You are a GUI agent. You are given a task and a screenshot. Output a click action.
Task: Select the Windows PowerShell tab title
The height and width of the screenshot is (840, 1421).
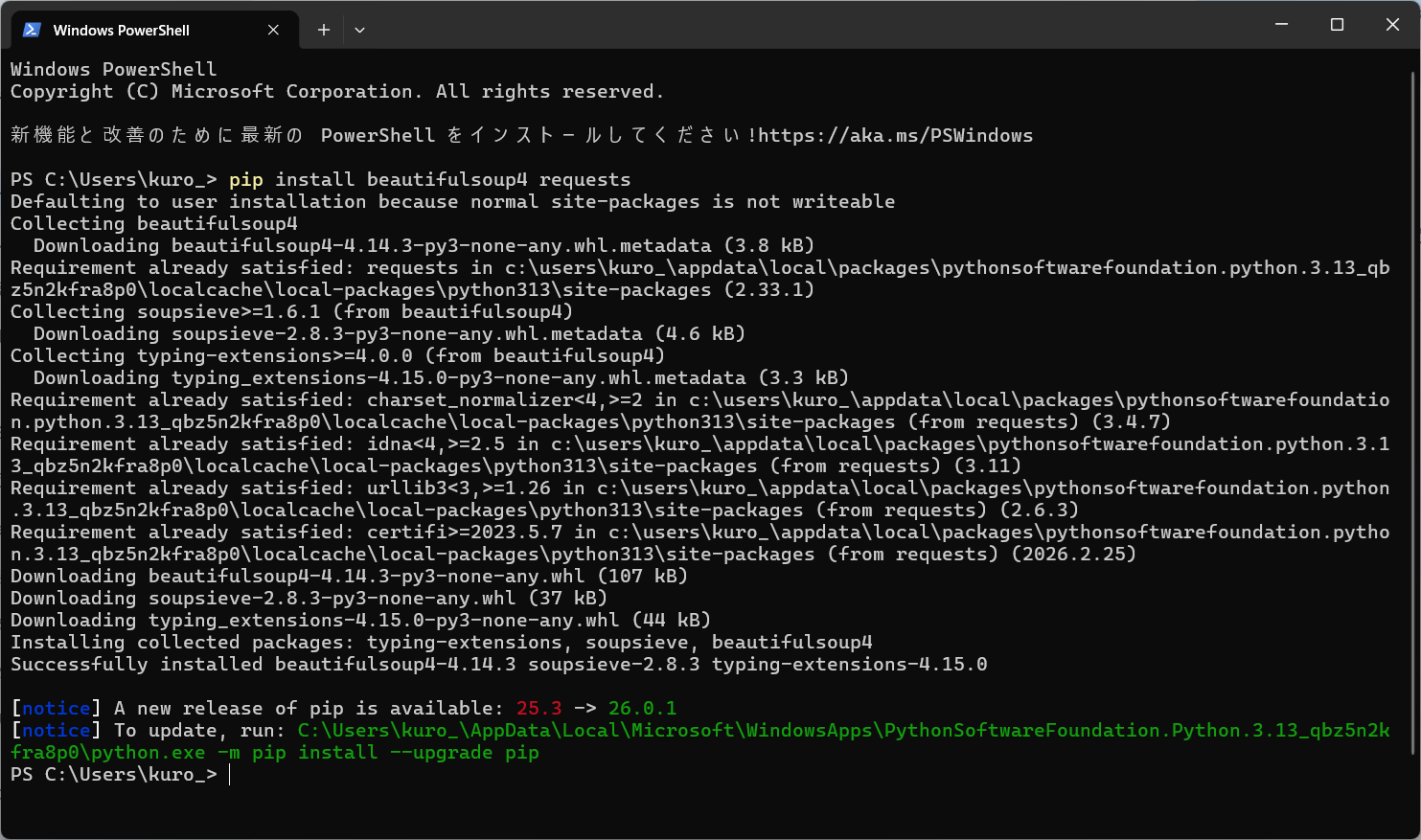(x=121, y=30)
